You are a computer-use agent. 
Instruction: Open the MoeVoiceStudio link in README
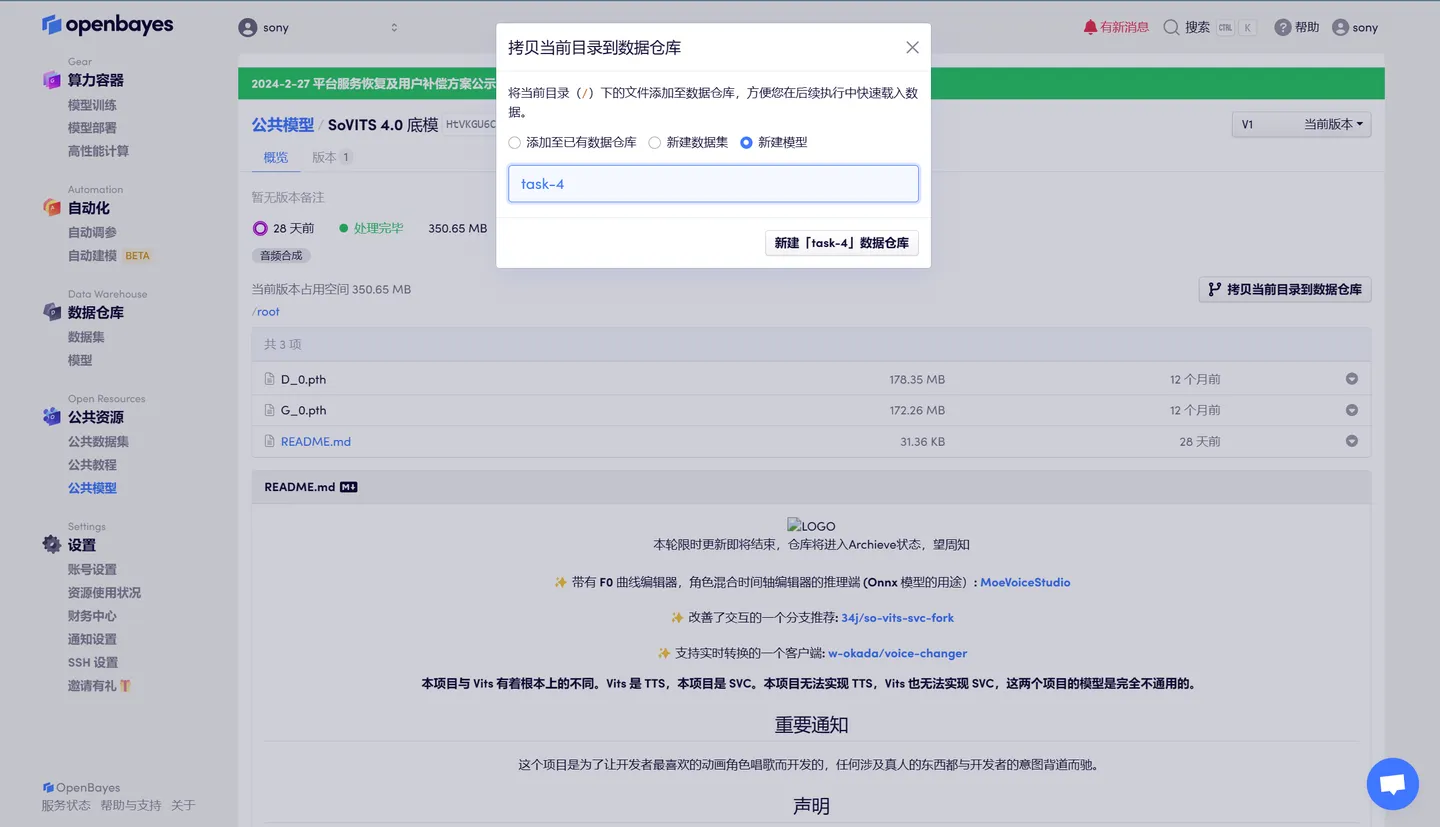(1025, 580)
